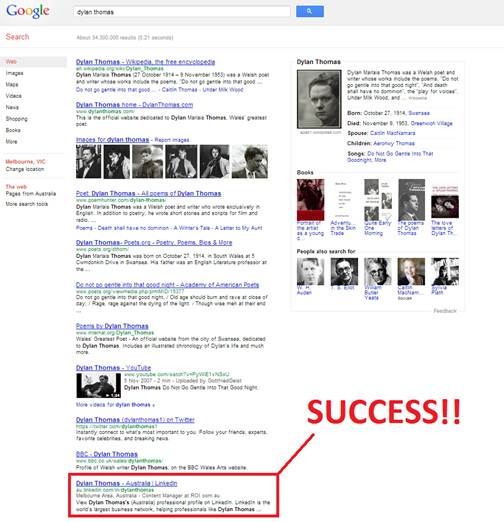Open 'Portrait of the artist' book cover
The image size is (504, 522).
point(310,199)
